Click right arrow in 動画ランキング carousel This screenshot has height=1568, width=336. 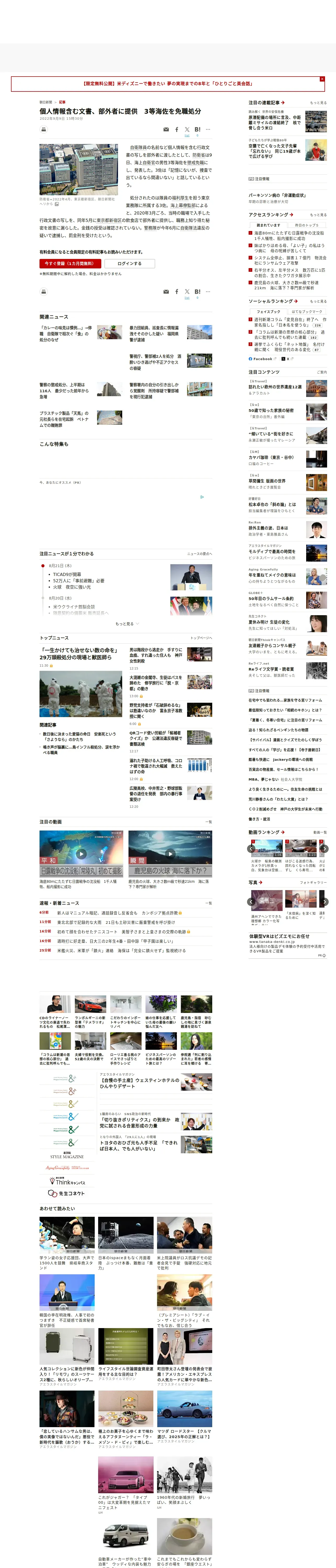pos(324,849)
